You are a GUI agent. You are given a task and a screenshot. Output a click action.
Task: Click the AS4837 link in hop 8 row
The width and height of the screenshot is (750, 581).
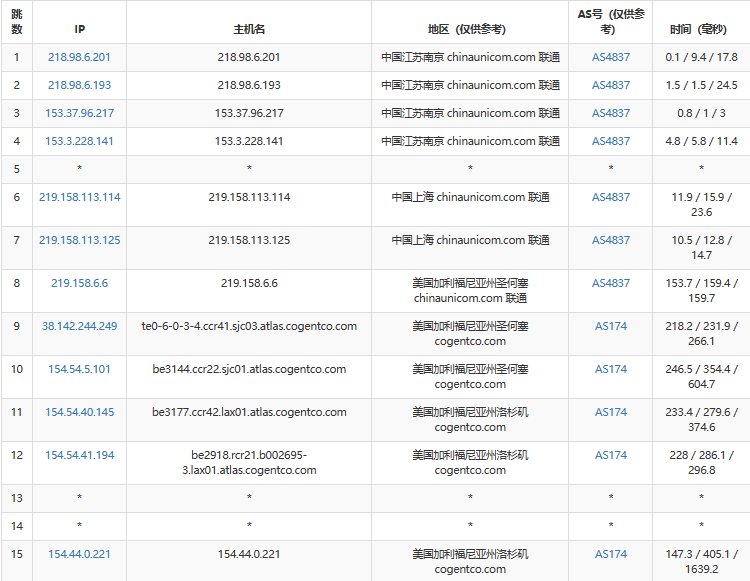point(611,283)
